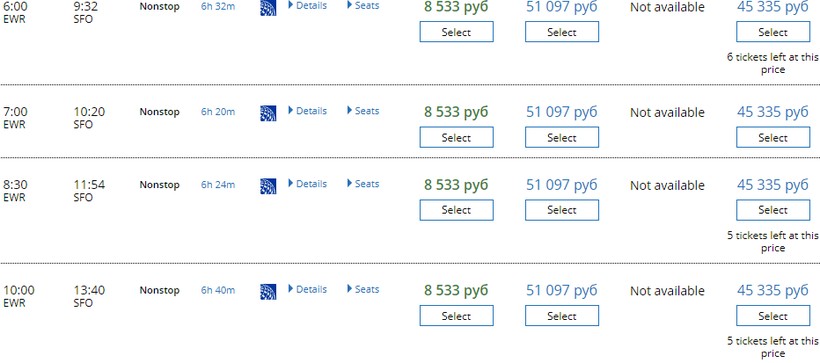Show Seats for the 10:00 flight
The height and width of the screenshot is (363, 820).
click(x=363, y=289)
